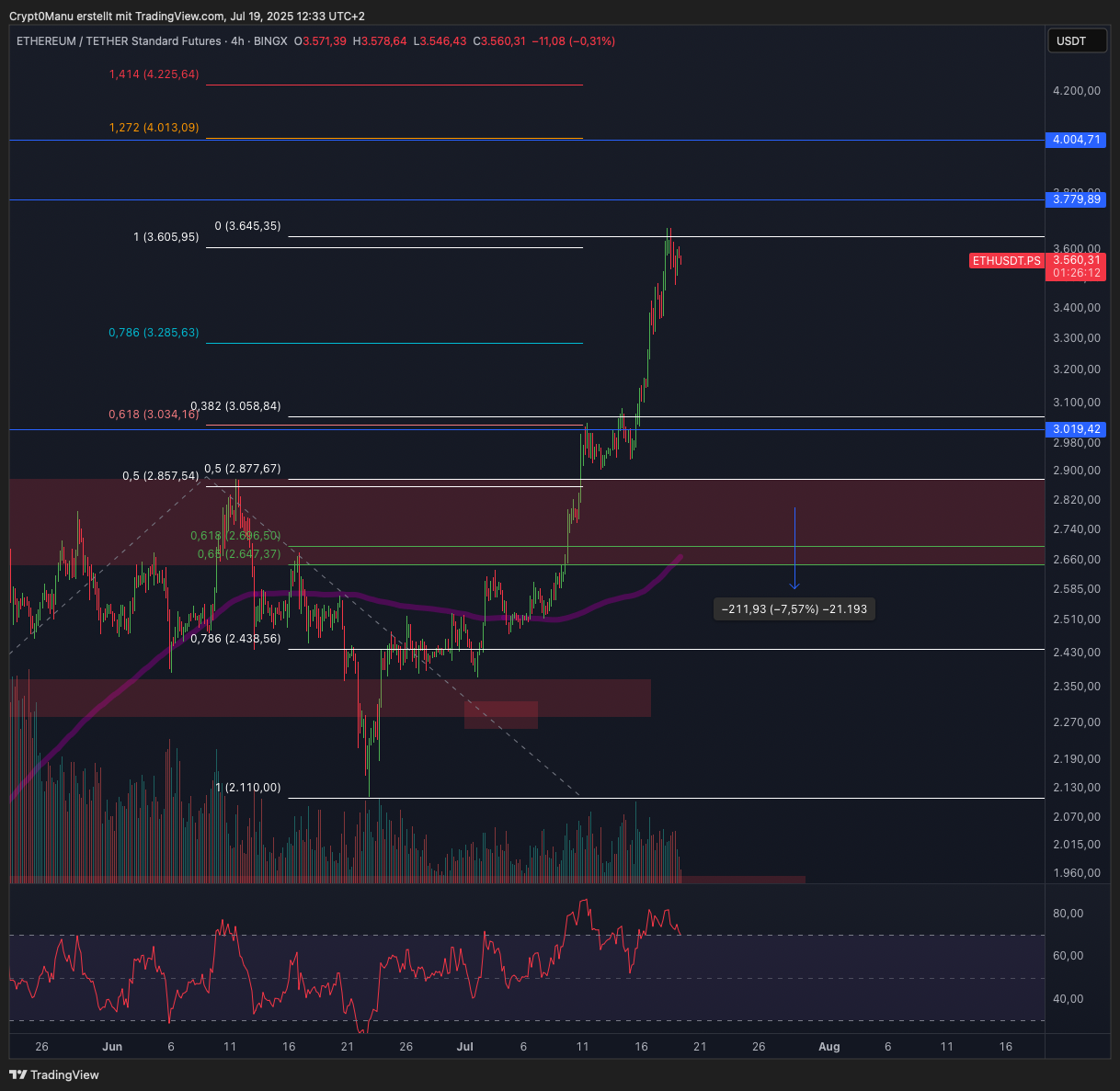The height and width of the screenshot is (1091, 1120).
Task: Click the candle countdown 01:26:12
Action: click(x=1076, y=273)
